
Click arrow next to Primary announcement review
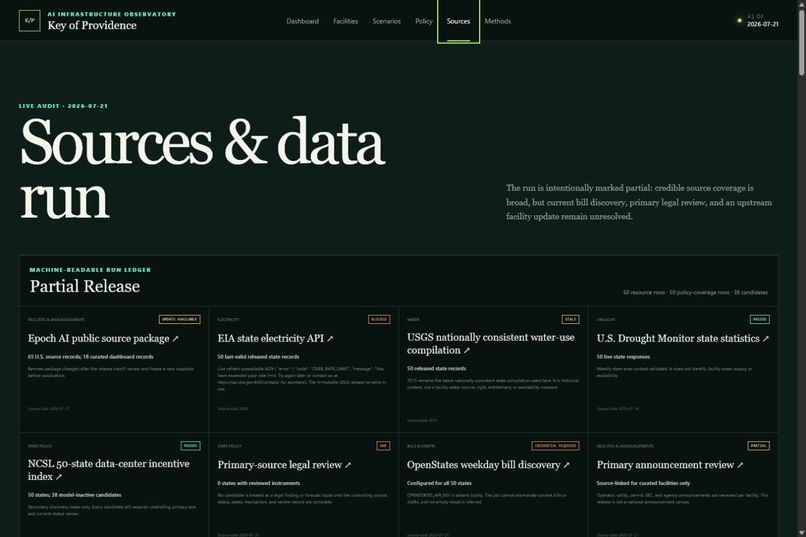(740, 465)
